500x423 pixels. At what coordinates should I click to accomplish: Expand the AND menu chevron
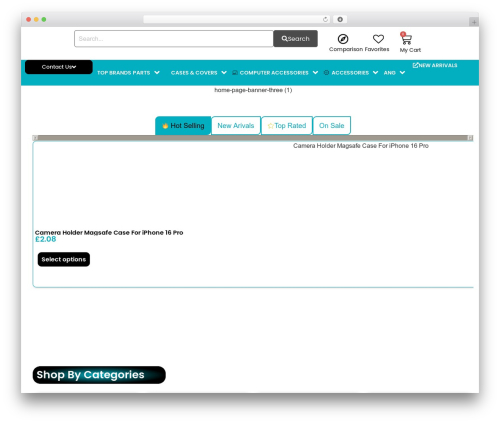(x=402, y=73)
